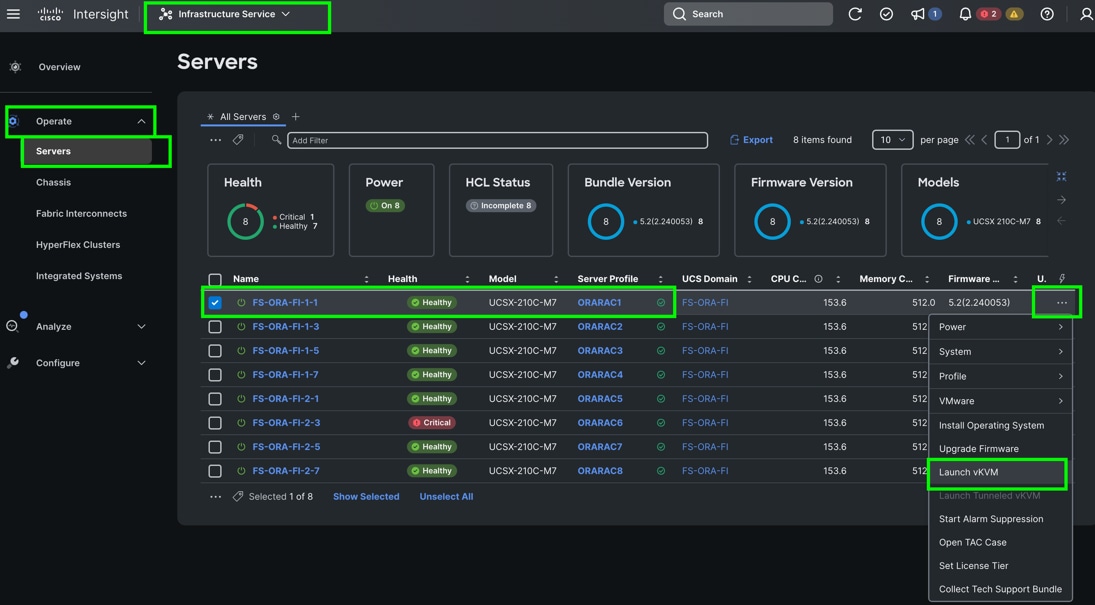Screen dimensions: 1095x605
Task: Toggle the select-all header checkbox
Action: [x=215, y=280]
